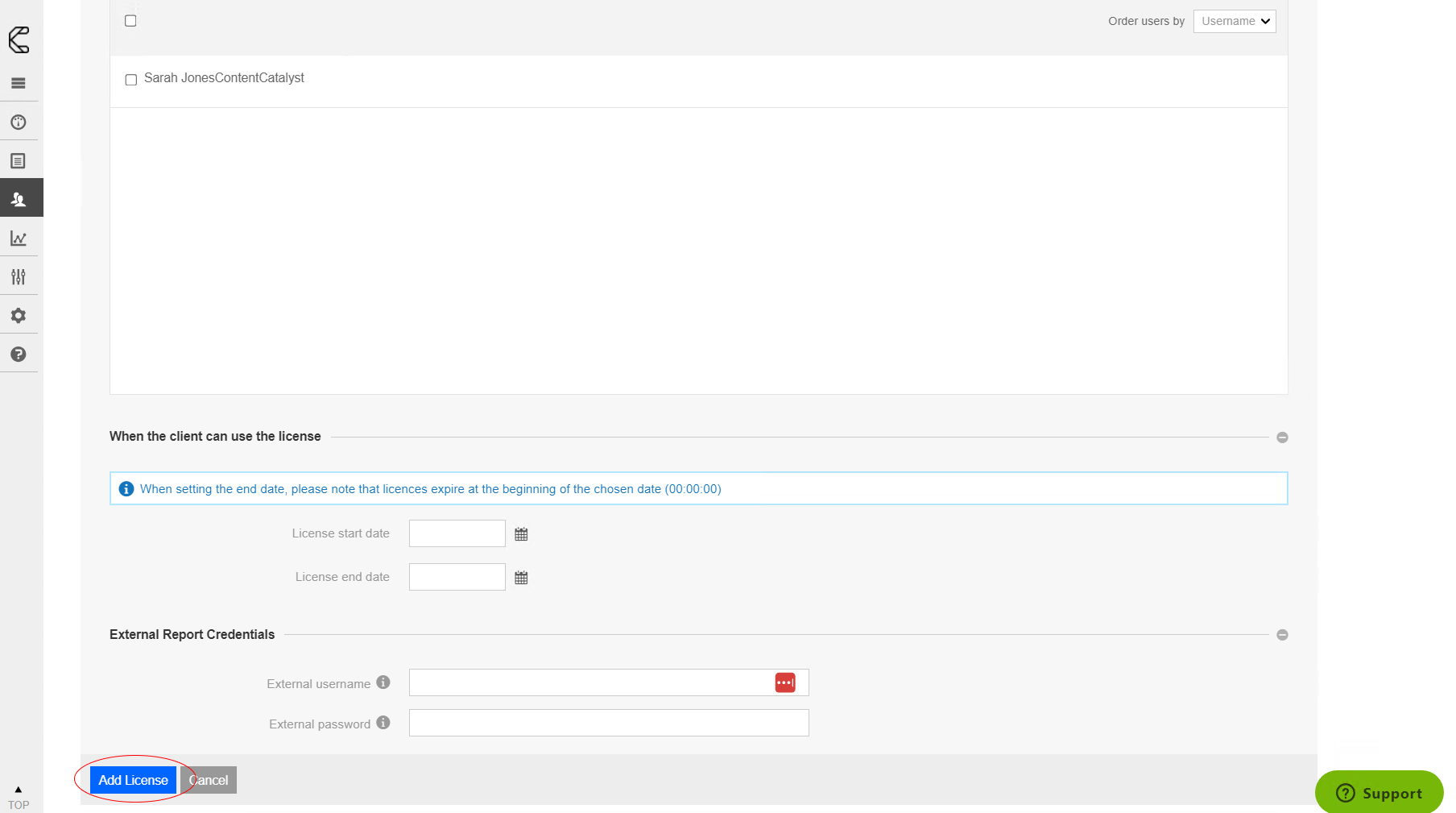Collapse the 'When the client can use the license' section

point(1282,438)
